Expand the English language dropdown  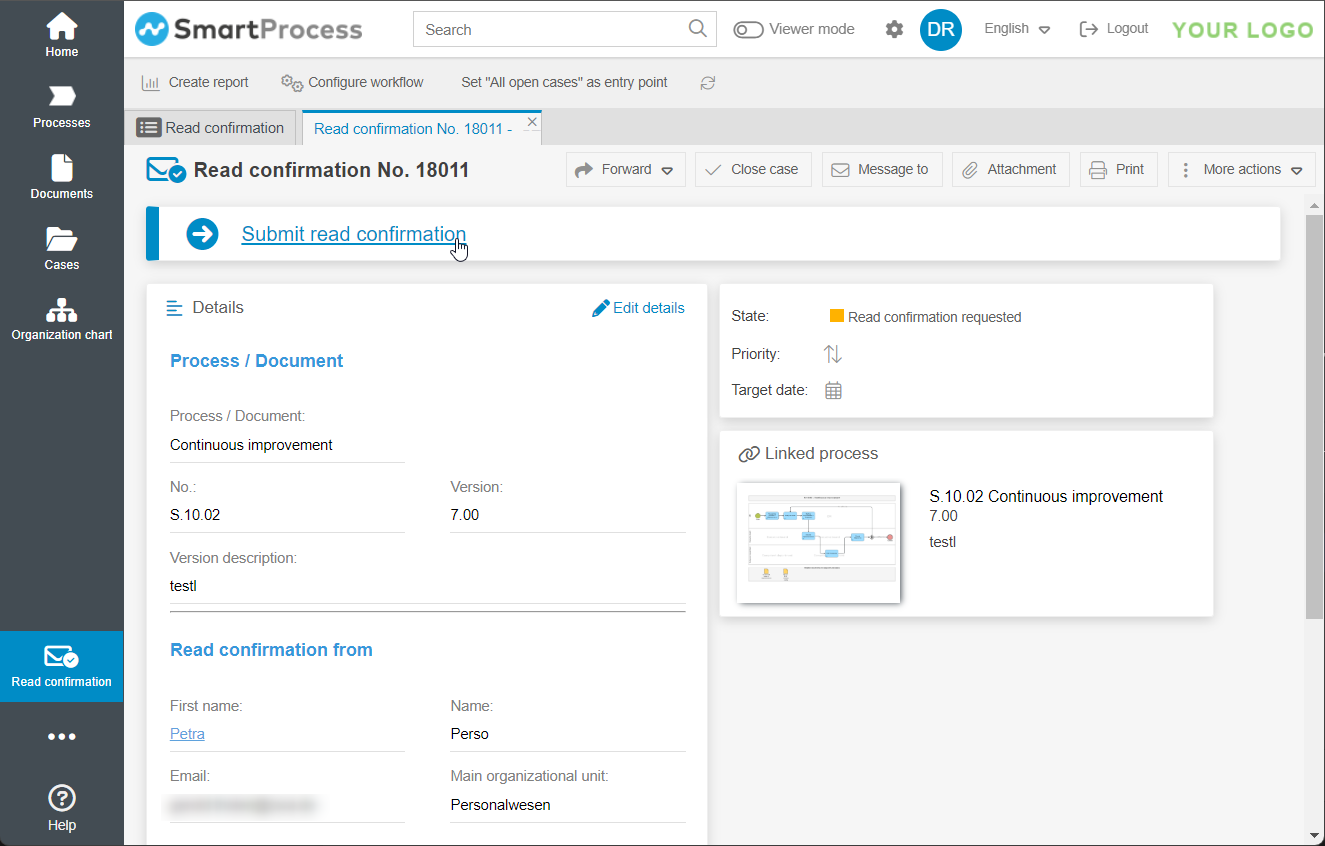click(x=1016, y=29)
